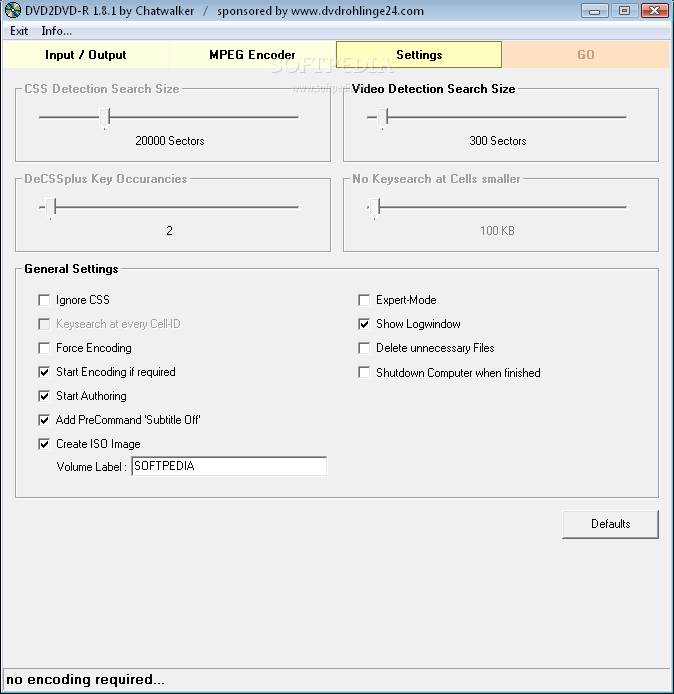Click the Defaults button

point(610,524)
